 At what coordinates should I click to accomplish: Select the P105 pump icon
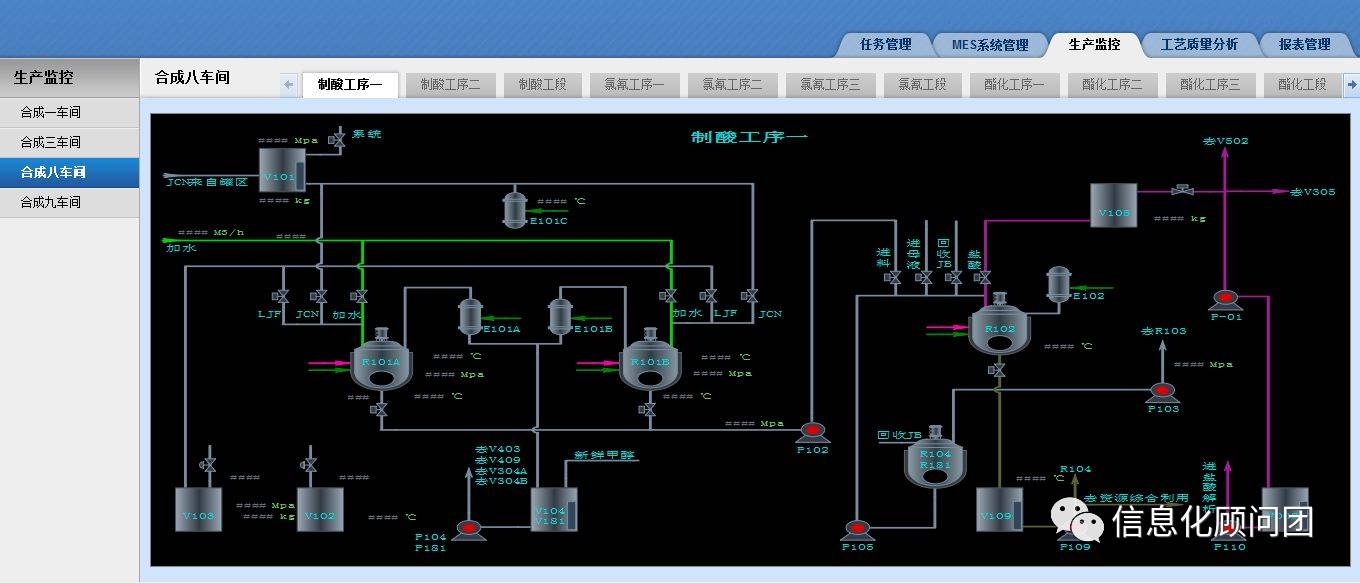[857, 530]
